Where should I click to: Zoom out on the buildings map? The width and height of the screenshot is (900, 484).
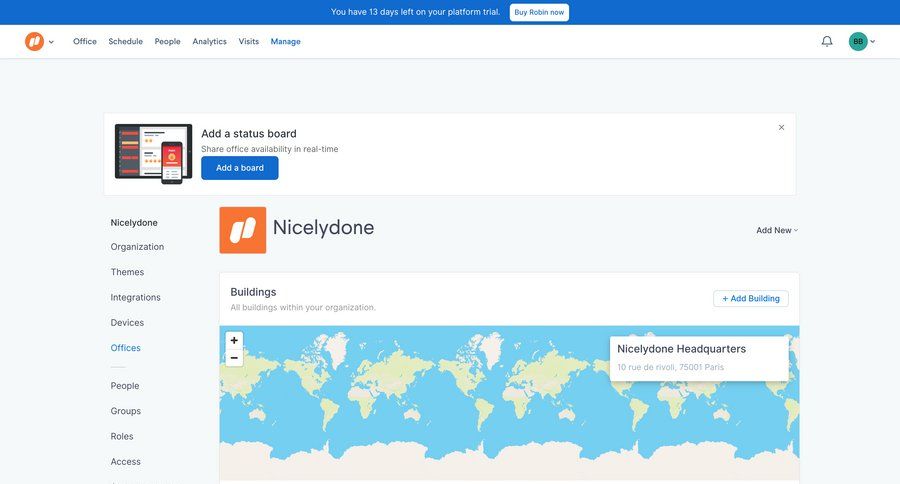point(234,358)
